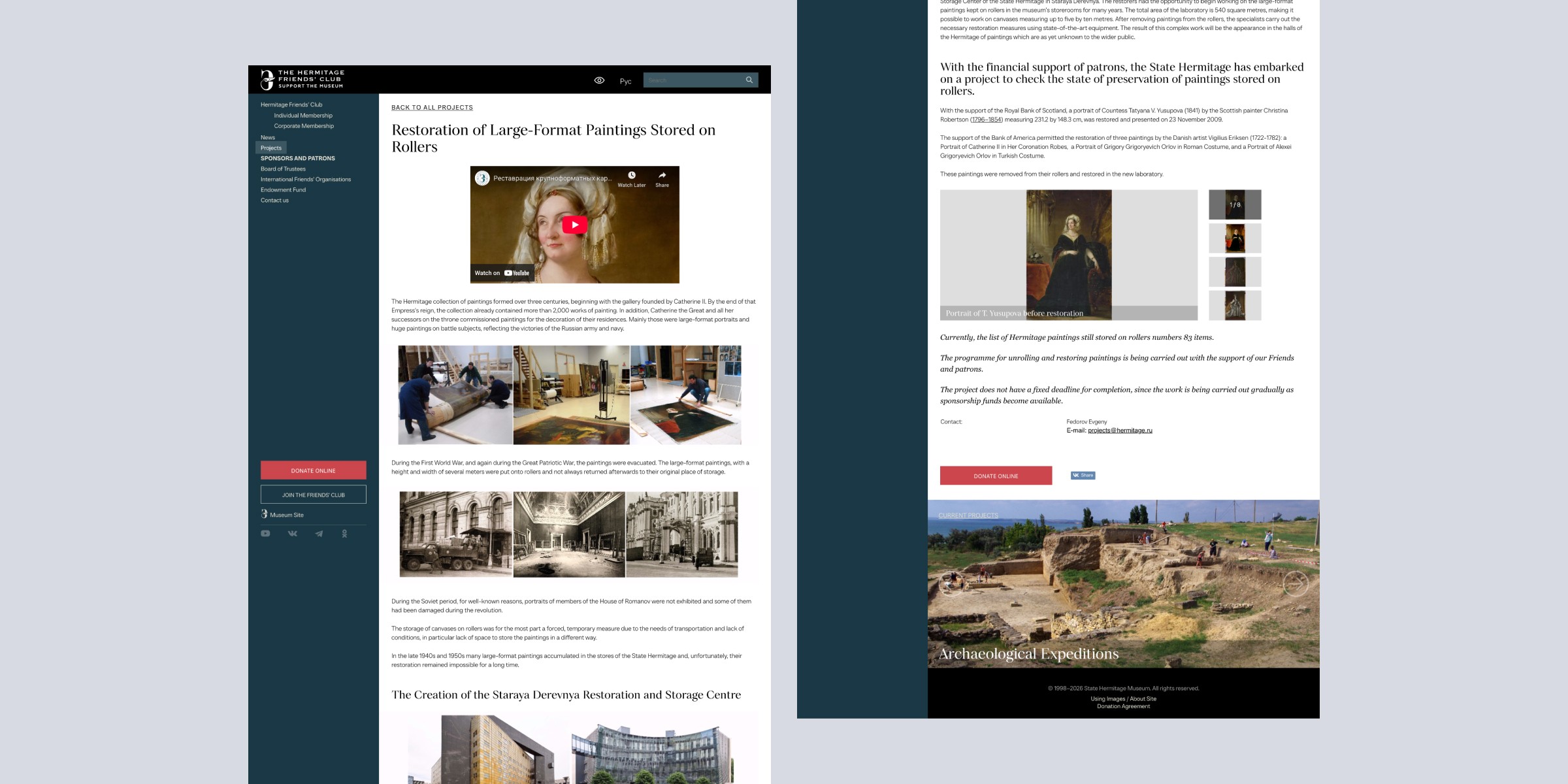Open Board of Trustees in sidebar
Screen dimensions: 1568x784
click(283, 169)
